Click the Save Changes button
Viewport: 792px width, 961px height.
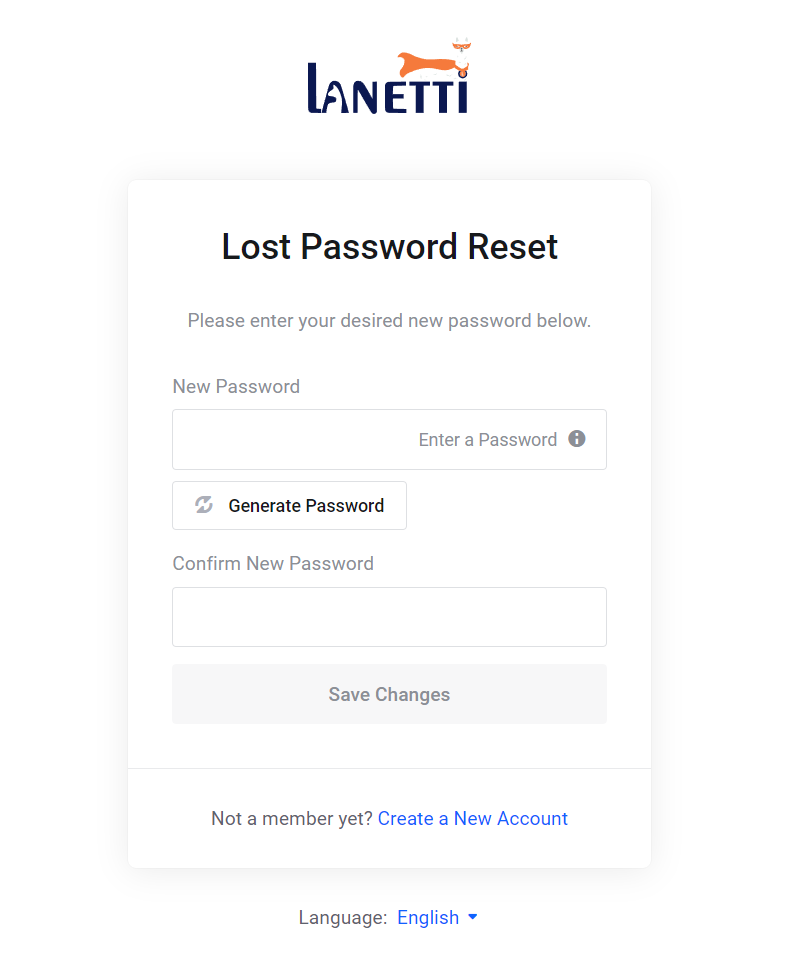389,694
